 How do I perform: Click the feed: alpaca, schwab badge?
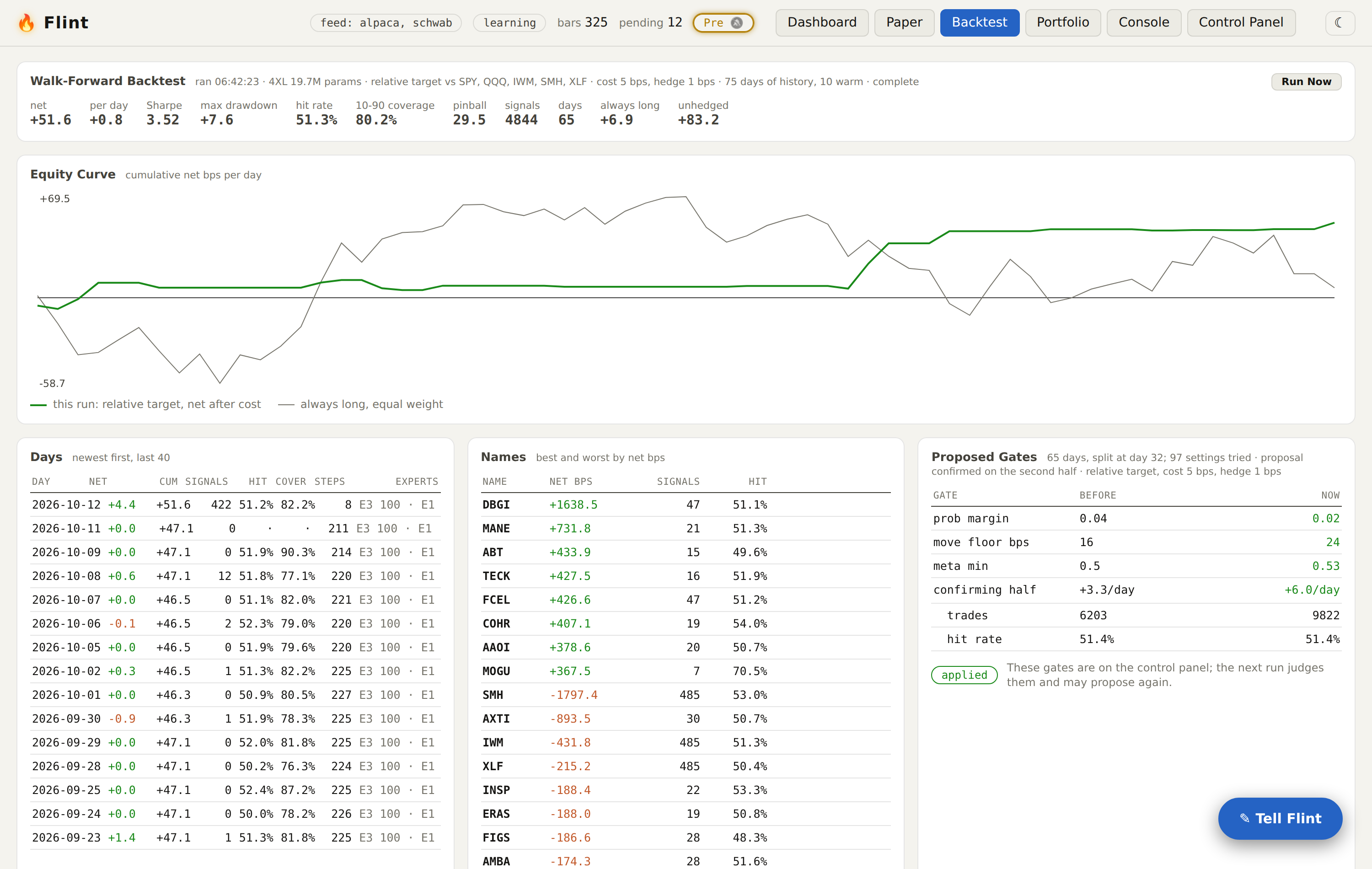click(x=386, y=23)
